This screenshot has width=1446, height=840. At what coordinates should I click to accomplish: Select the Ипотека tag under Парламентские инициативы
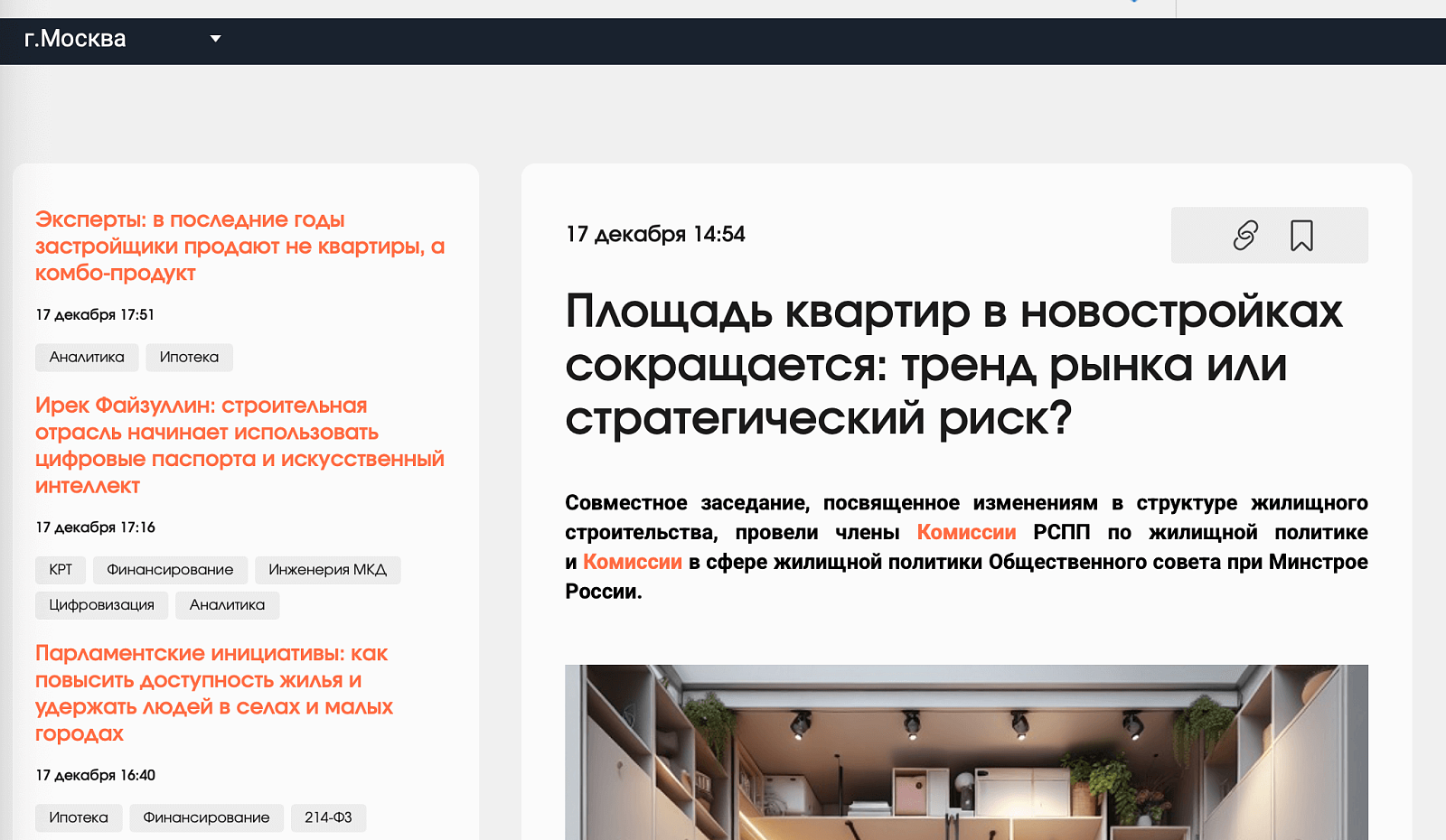point(79,818)
